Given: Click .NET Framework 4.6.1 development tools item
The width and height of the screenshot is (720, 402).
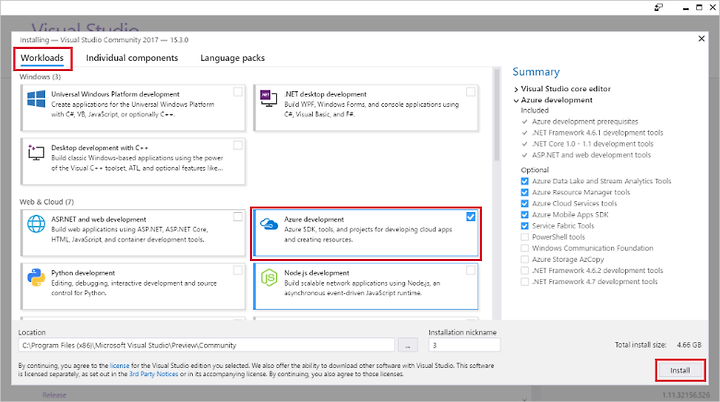Looking at the screenshot, I should (x=597, y=133).
